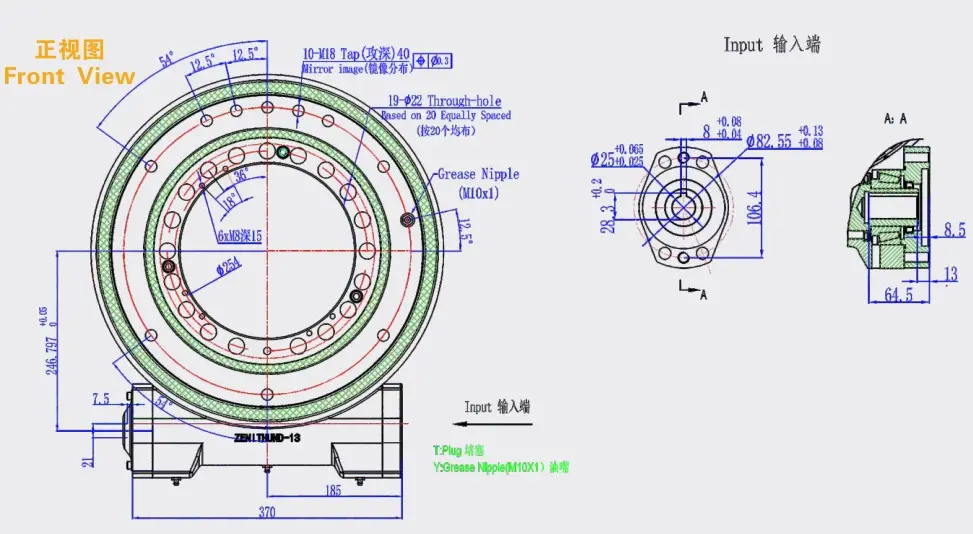Click the "Grease Nipple (M10x1)" label
The width and height of the screenshot is (973, 534).
(x=478, y=183)
